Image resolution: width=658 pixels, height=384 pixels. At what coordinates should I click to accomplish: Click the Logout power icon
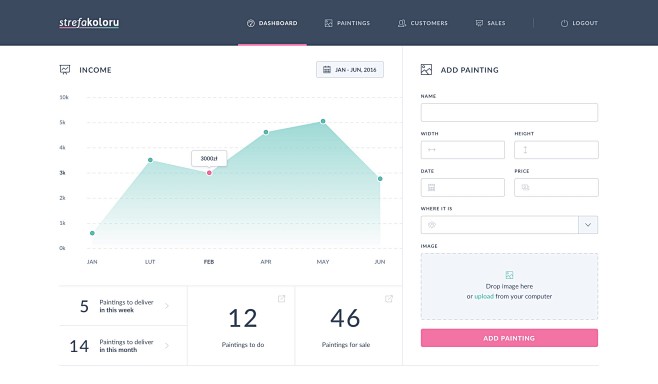[x=564, y=24]
